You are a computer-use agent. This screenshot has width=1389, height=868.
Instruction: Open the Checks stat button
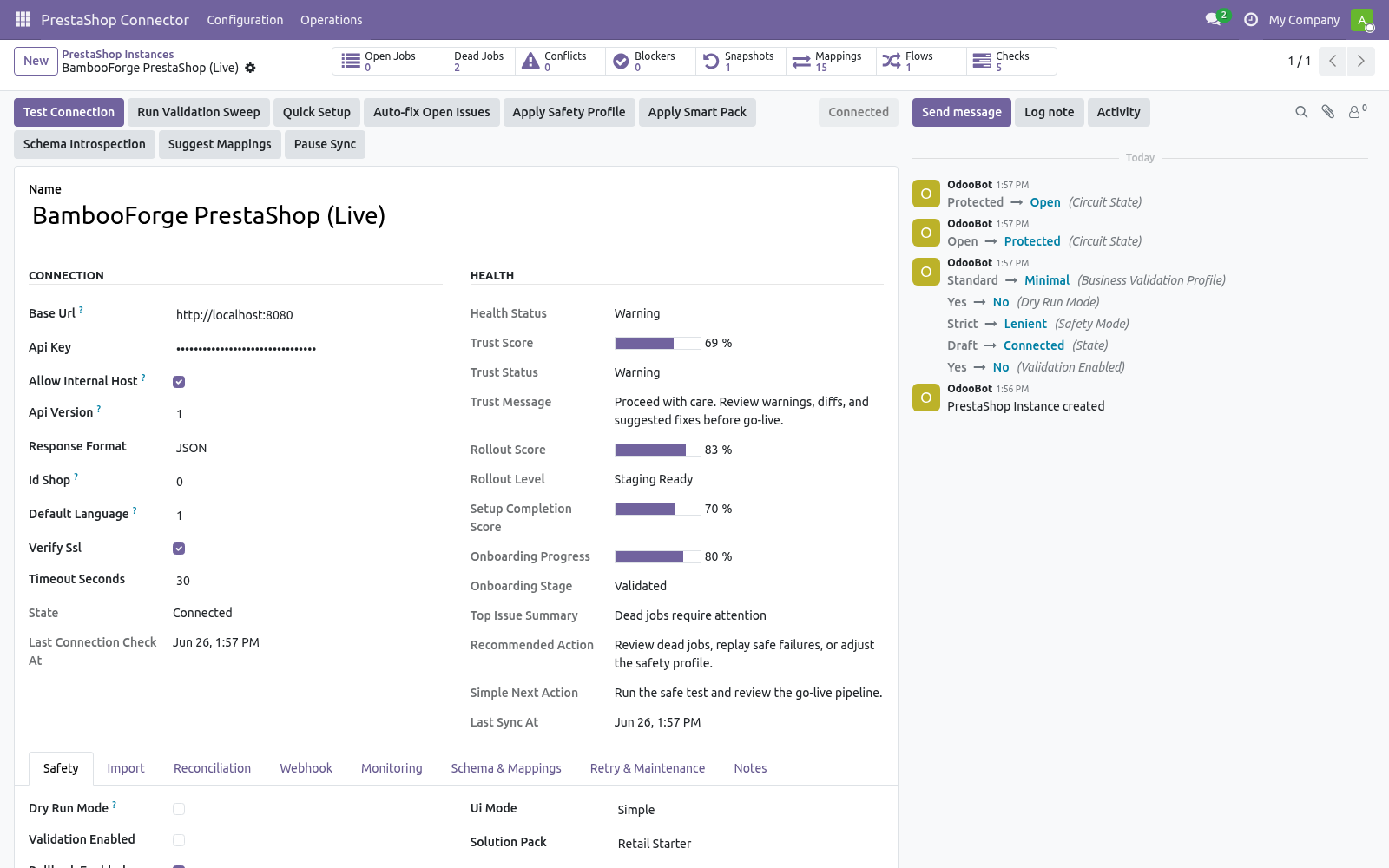tap(1011, 61)
